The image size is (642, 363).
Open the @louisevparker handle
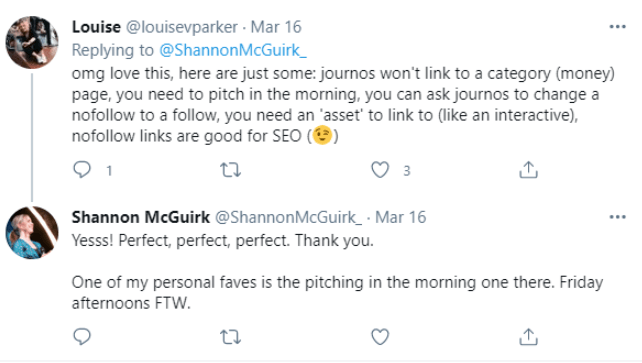coord(182,27)
